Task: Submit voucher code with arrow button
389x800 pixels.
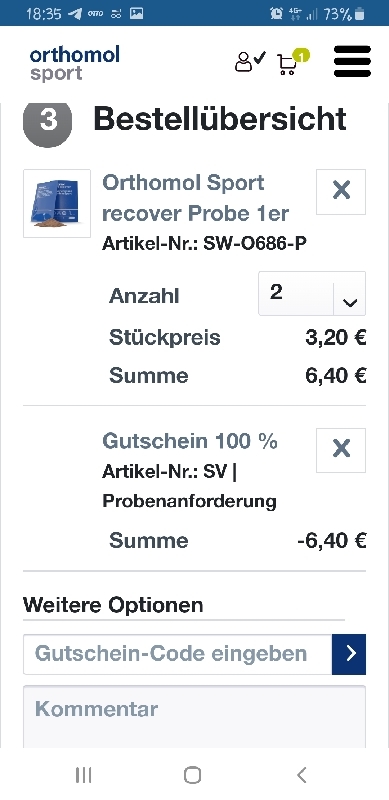Action: click(x=349, y=654)
